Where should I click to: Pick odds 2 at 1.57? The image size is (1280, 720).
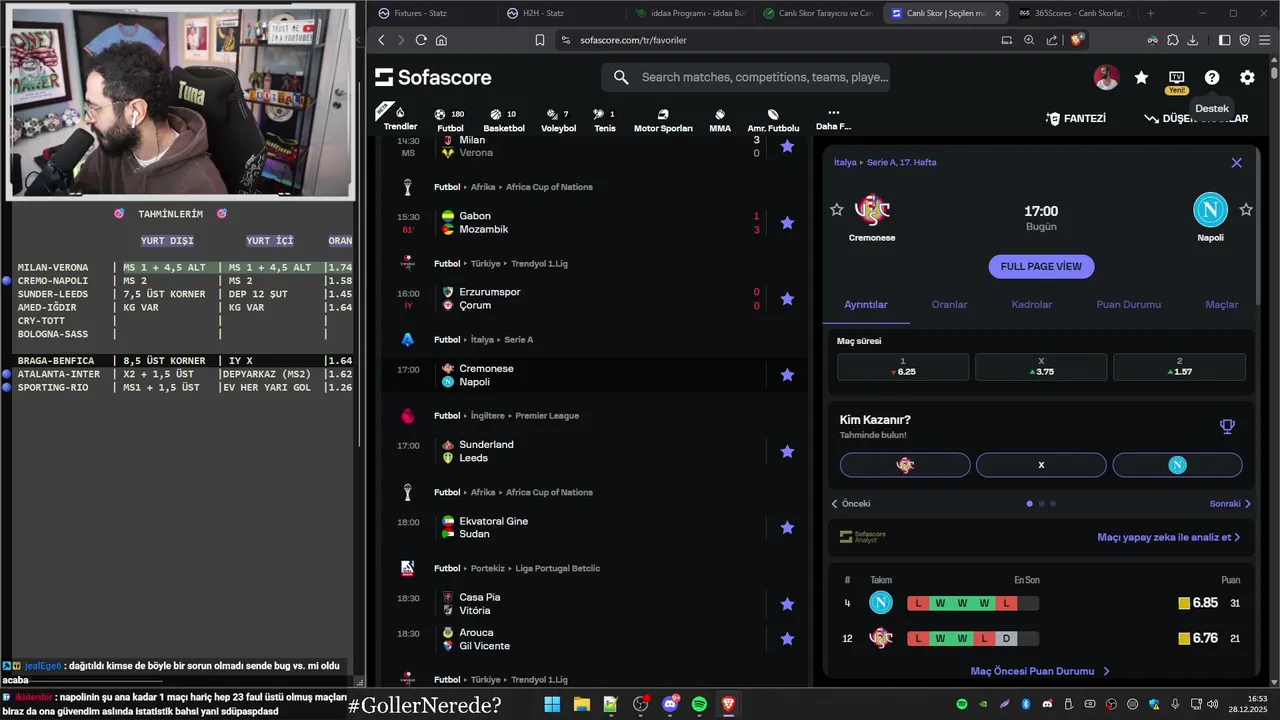pos(1179,367)
